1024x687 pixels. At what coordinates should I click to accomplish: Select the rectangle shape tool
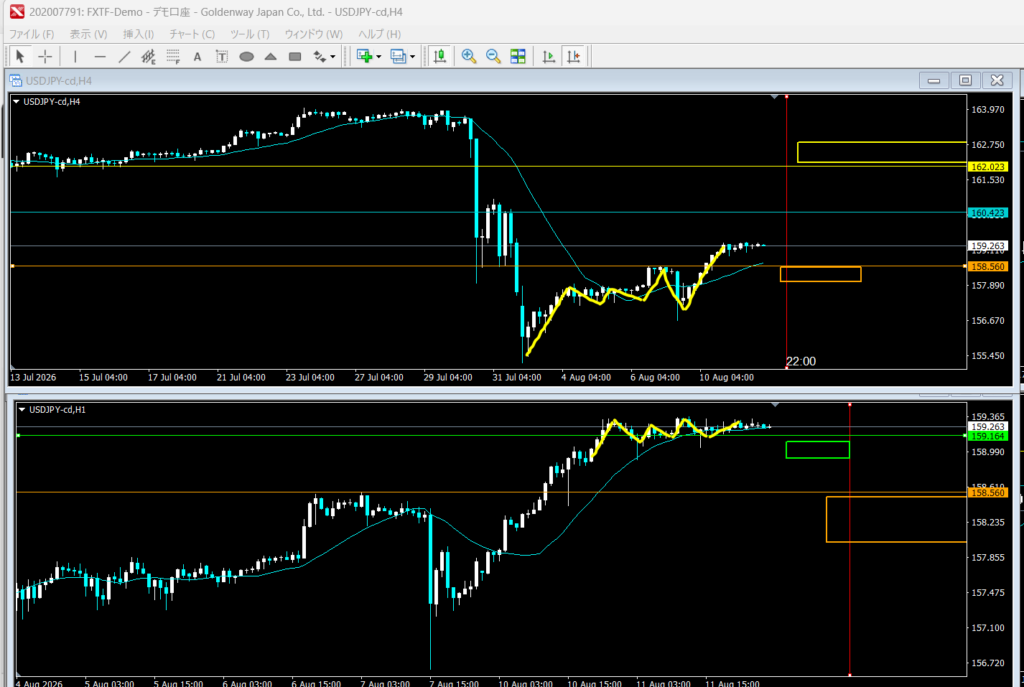click(x=295, y=57)
